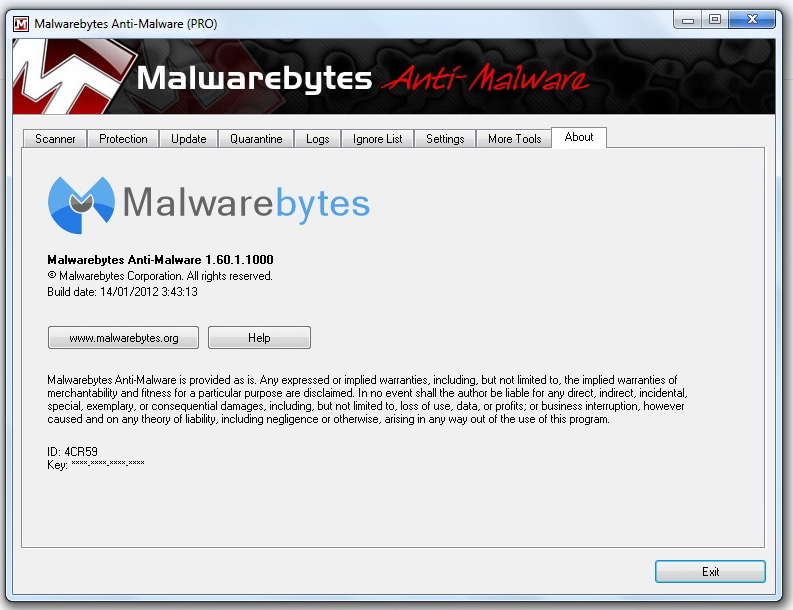793x610 pixels.
Task: View the Logs tab
Action: 318,139
